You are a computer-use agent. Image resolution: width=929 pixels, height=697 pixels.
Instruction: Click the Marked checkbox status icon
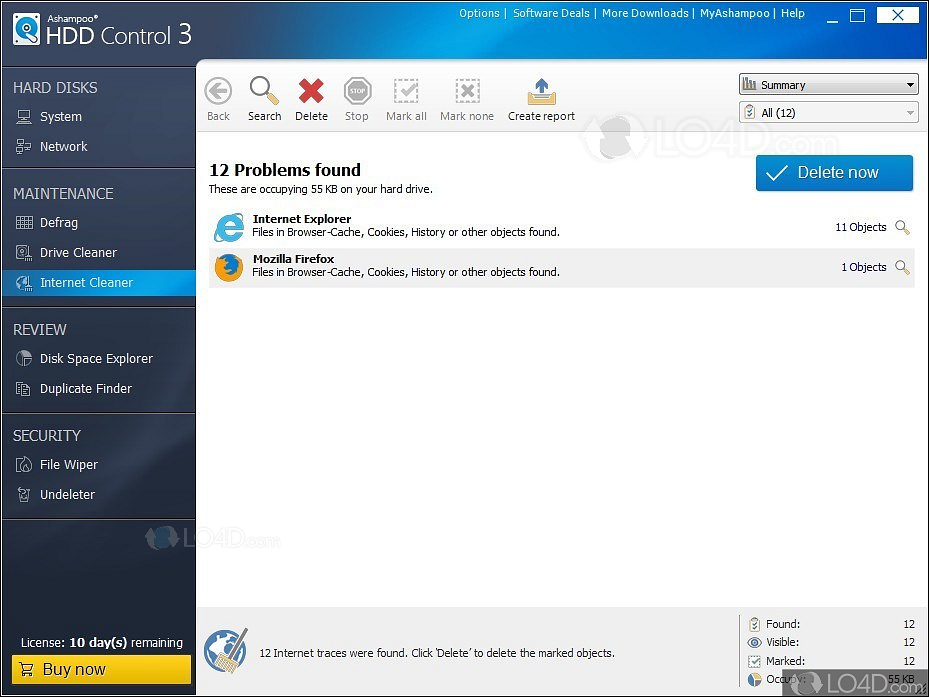pos(754,661)
